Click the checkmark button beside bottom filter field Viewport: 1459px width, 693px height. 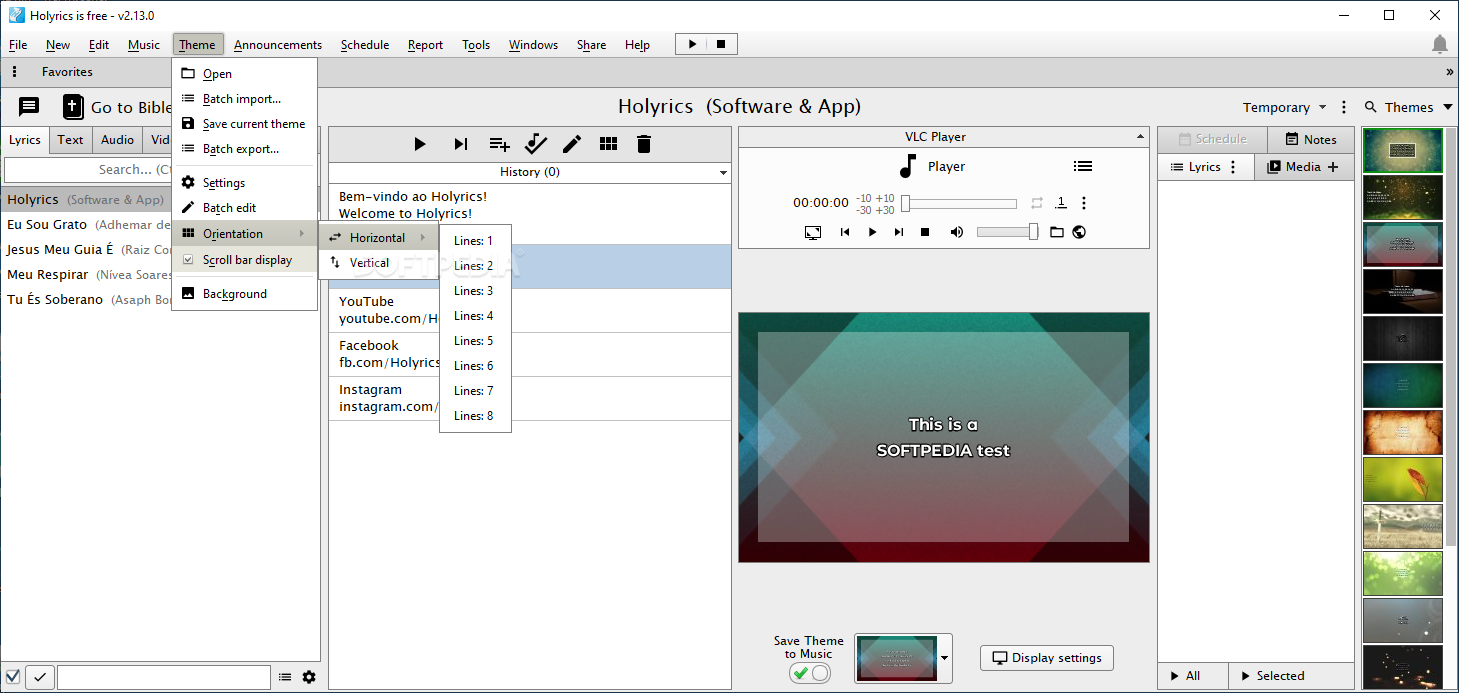click(40, 677)
